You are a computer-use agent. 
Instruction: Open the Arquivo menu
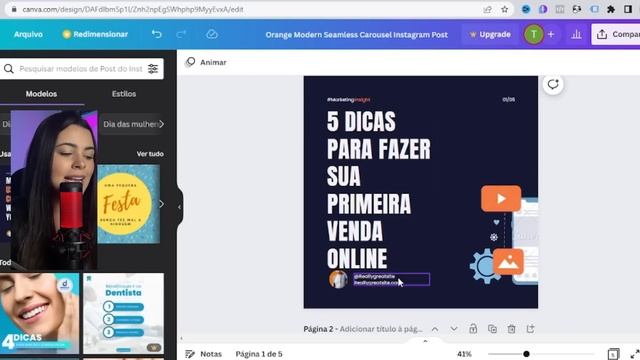coord(28,34)
